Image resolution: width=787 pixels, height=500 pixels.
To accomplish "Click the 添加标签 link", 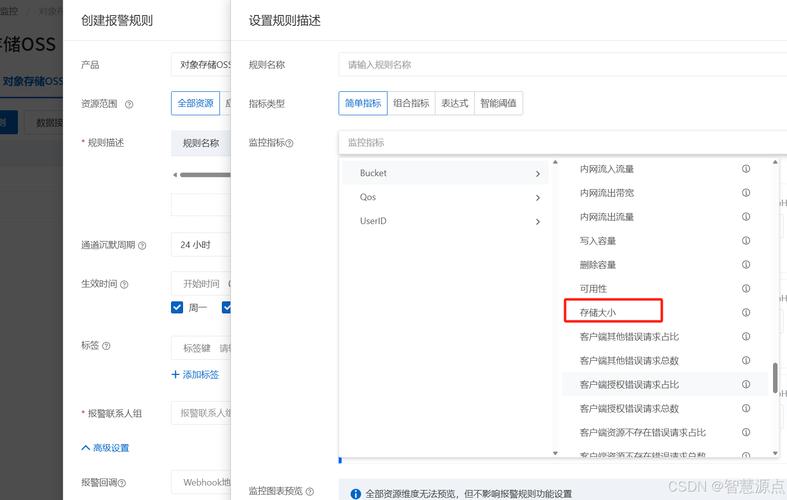I will click(195, 374).
